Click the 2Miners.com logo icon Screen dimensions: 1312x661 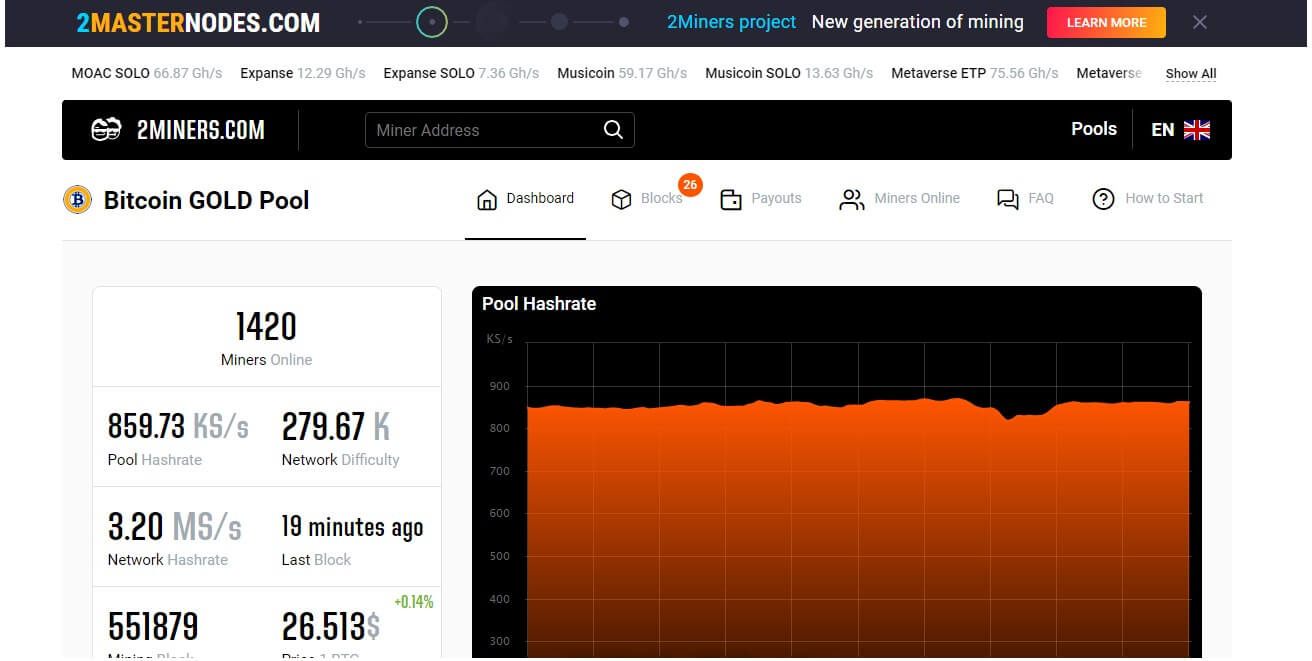pos(106,130)
